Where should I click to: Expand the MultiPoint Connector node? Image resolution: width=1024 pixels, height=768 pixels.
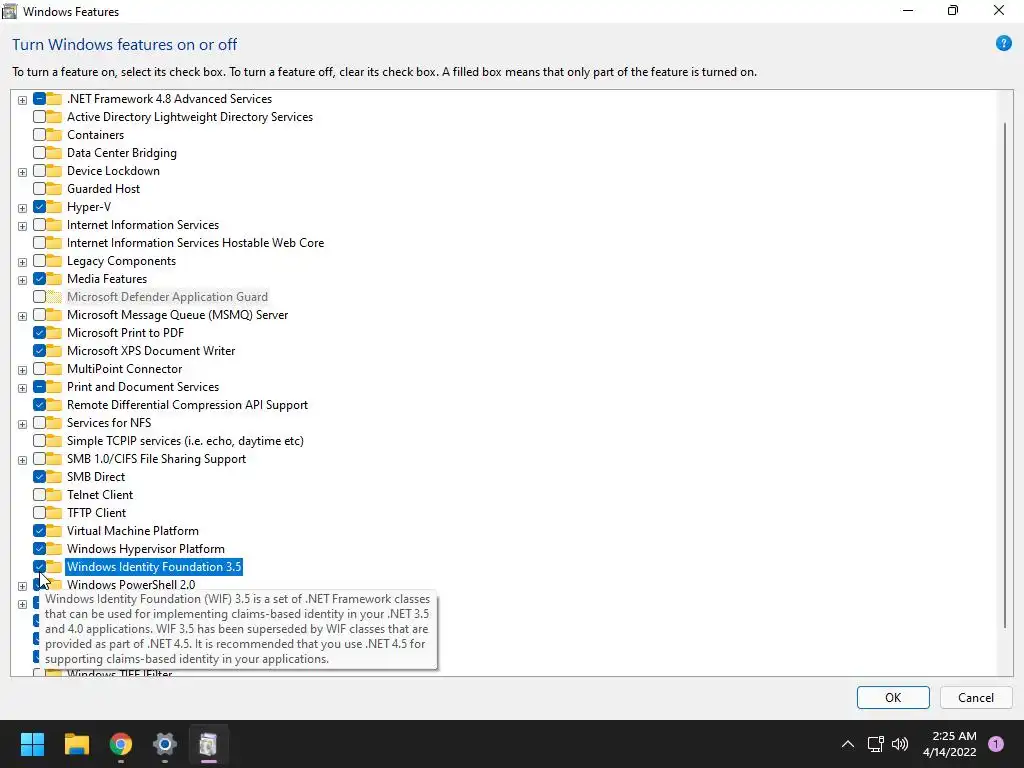tap(22, 370)
